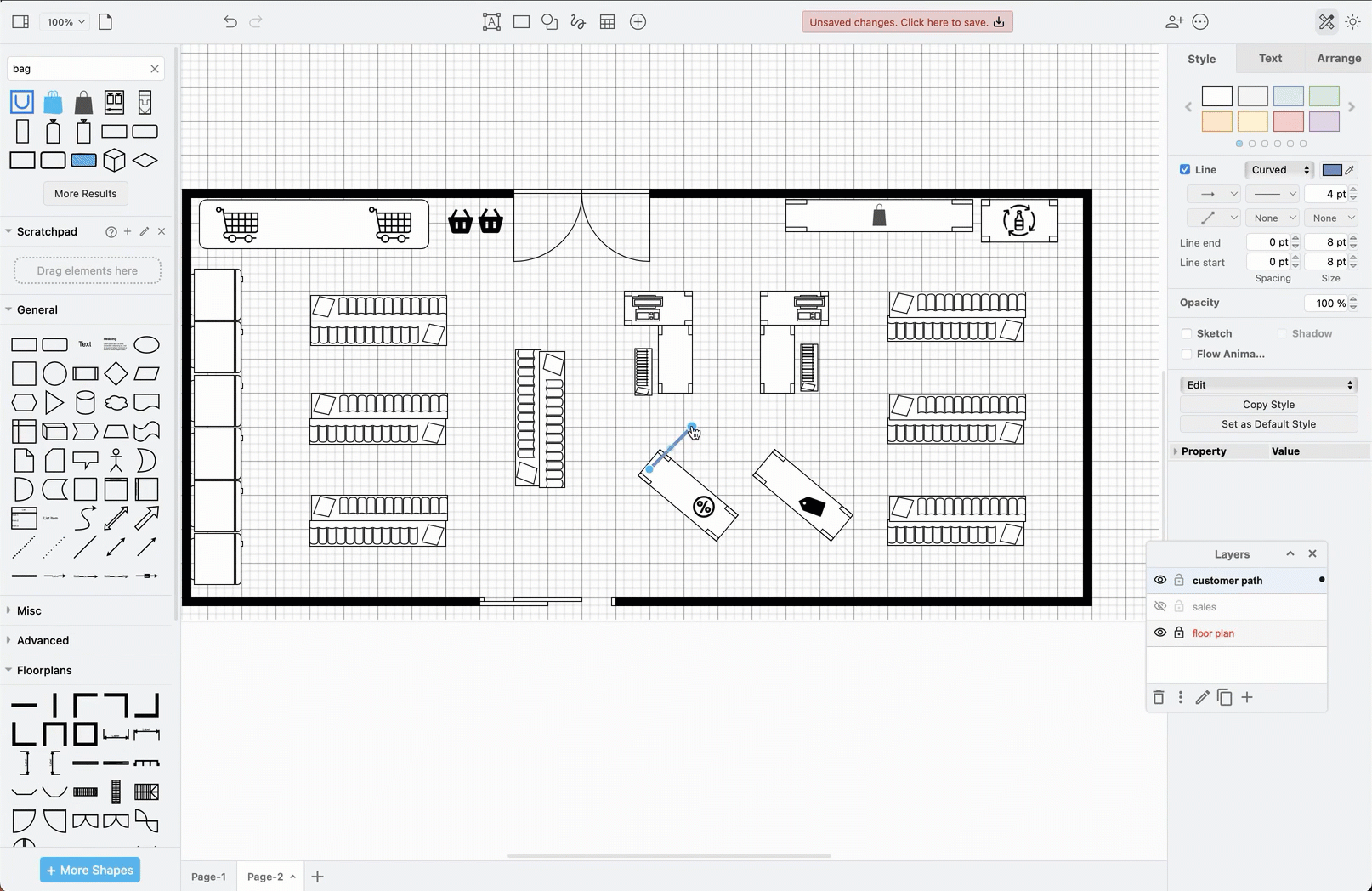Open the Curved line style dropdown
The width and height of the screenshot is (1372, 891).
pos(1278,169)
